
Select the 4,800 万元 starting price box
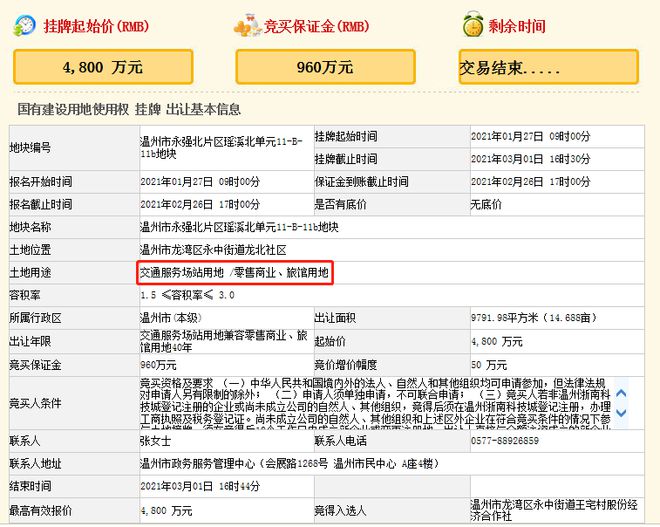[104, 68]
